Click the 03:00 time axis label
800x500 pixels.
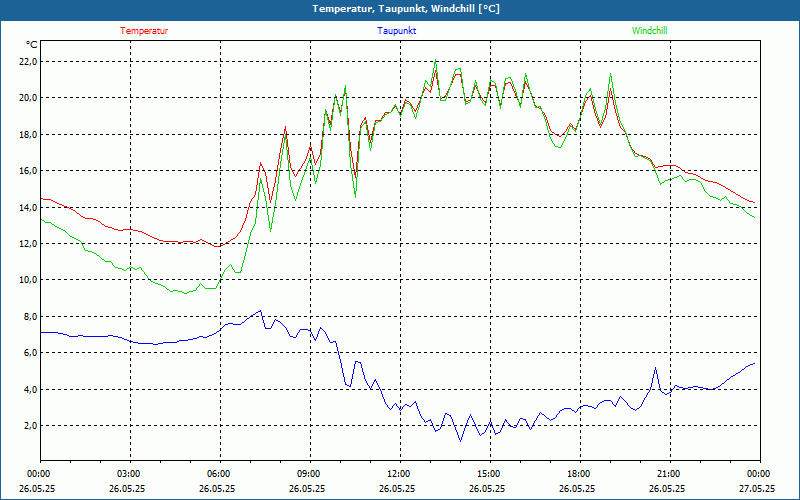point(130,474)
